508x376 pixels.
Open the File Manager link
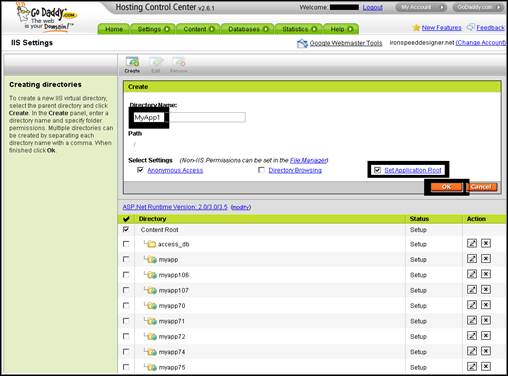coord(308,160)
